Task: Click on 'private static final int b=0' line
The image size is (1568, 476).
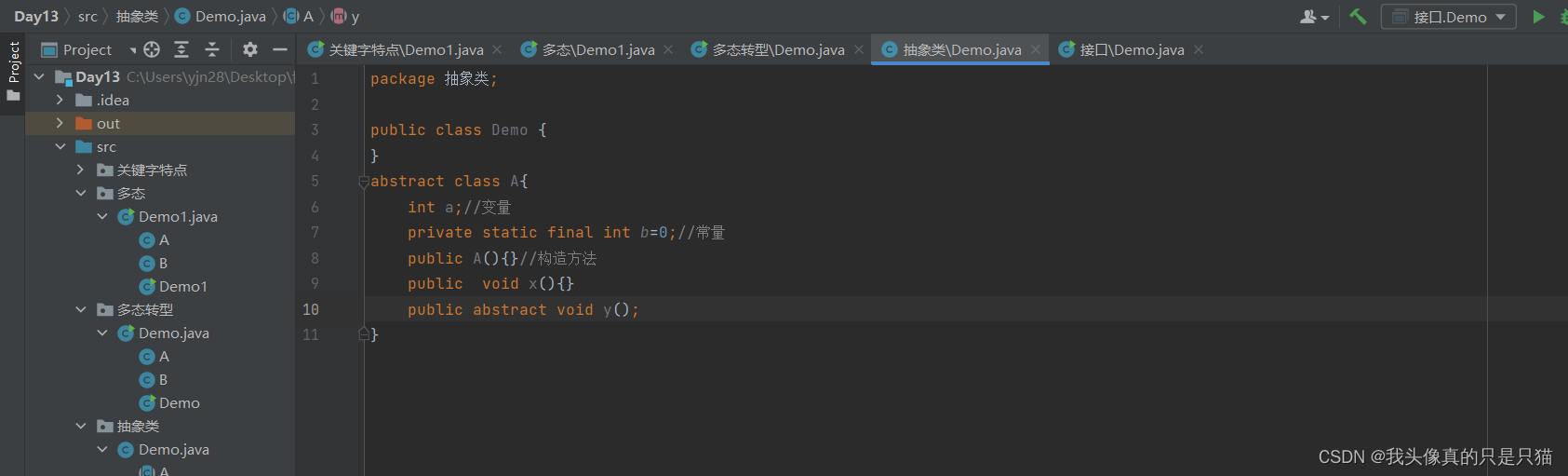Action: coord(566,233)
